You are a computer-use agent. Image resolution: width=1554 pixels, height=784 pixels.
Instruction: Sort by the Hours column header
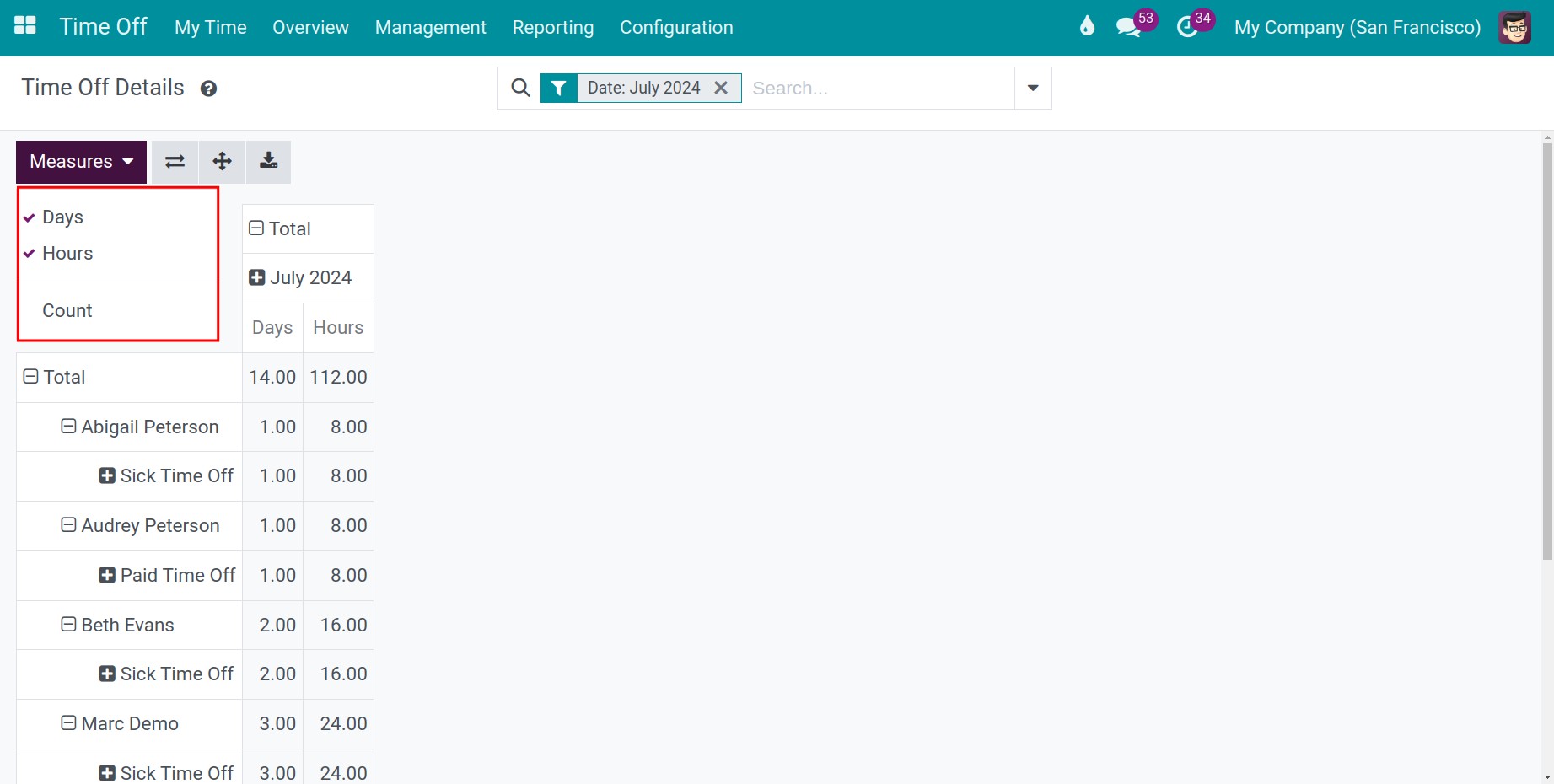[338, 327]
